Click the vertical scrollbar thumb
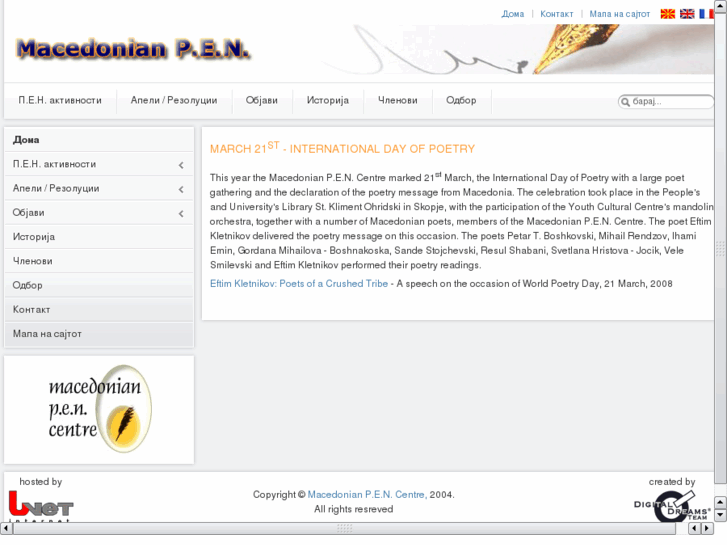Image resolution: width=727 pixels, height=545 pixels. point(720,248)
